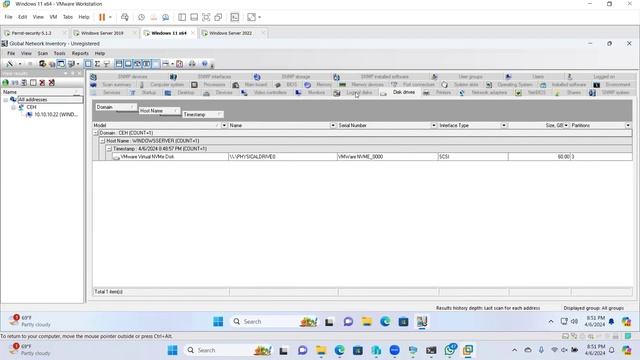Click the Timestamp grouping header box
The width and height of the screenshot is (640, 360).
pyautogui.click(x=203, y=115)
